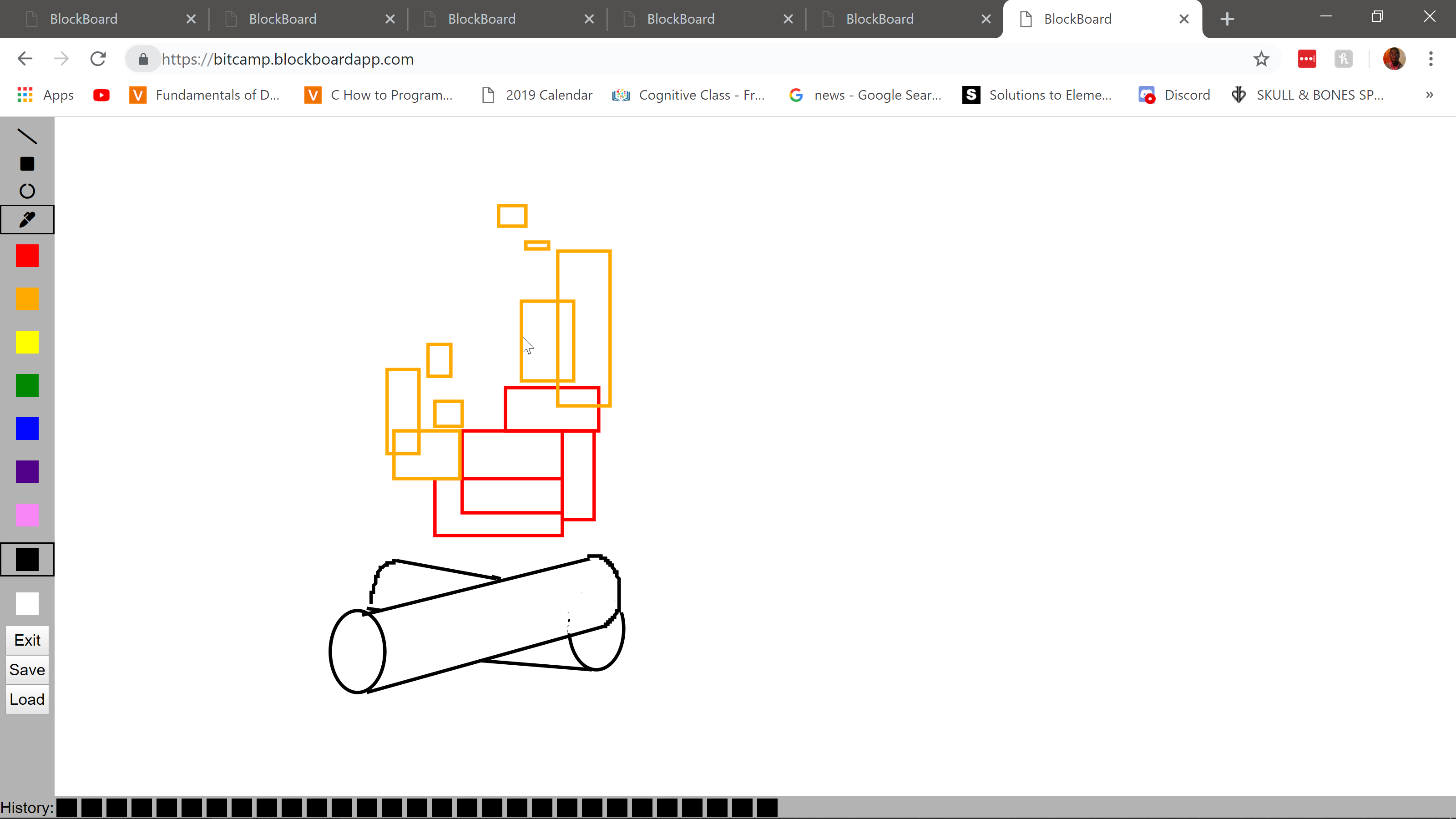
Task: Click the Apps grid shortcut
Action: [x=45, y=95]
